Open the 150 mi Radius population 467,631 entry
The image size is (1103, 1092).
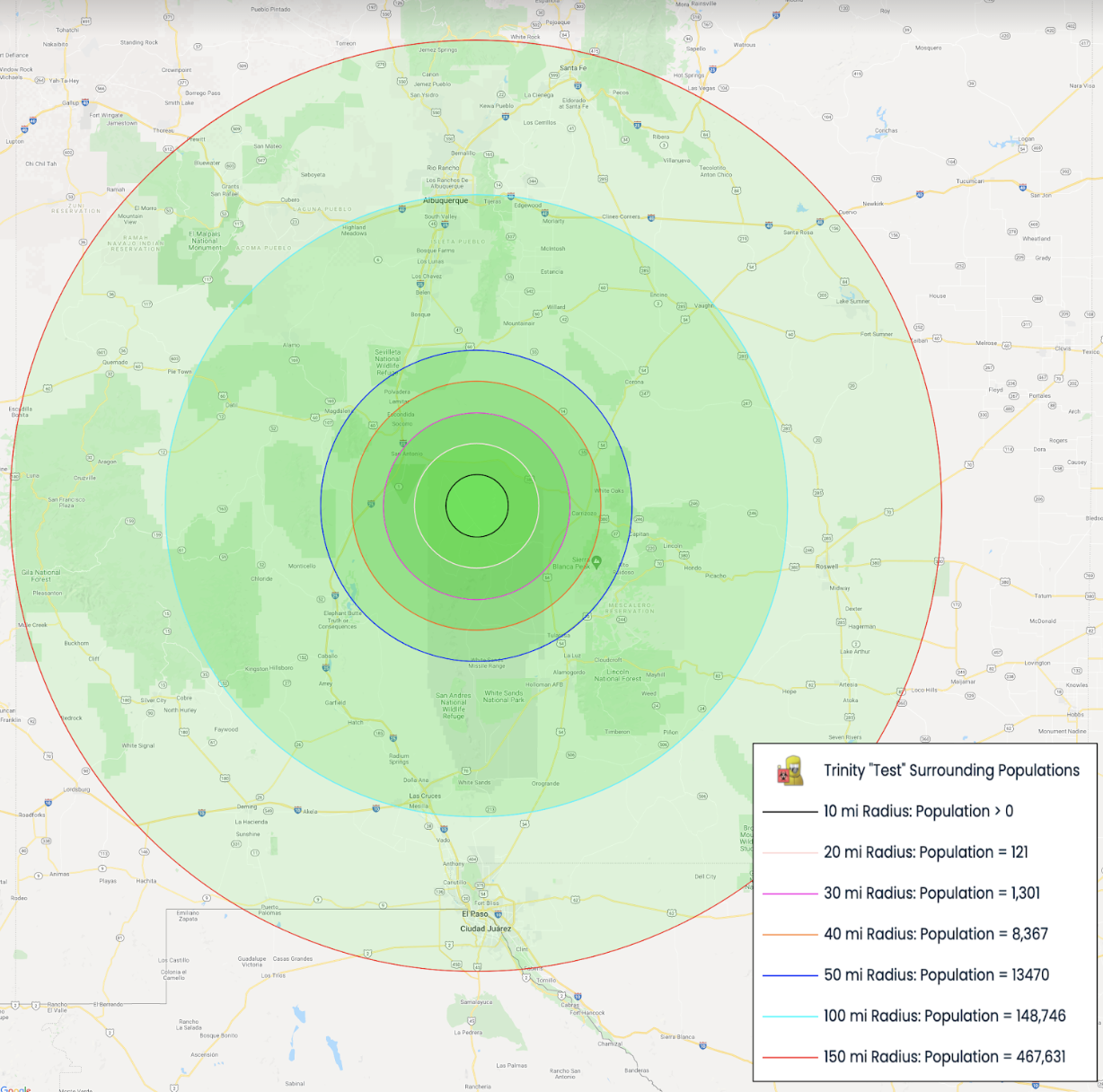click(x=944, y=1057)
